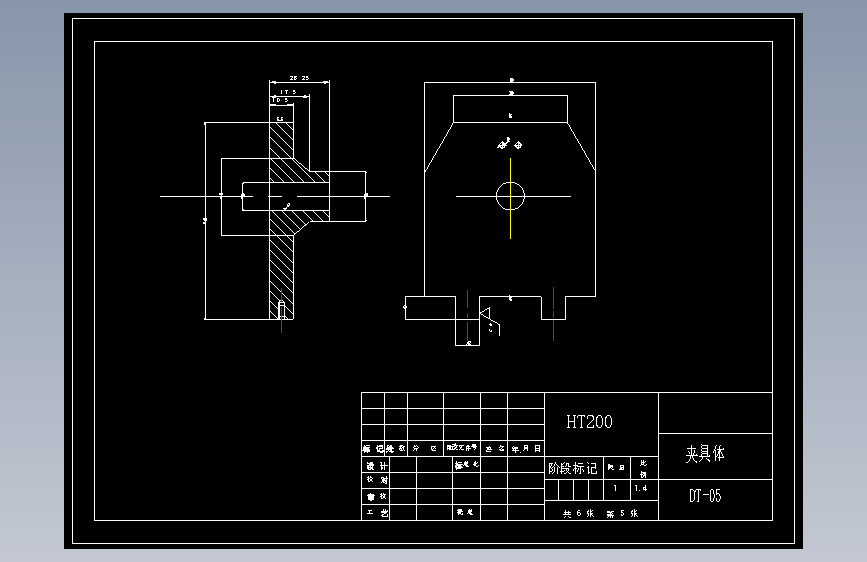
Task: Select the 阶段标记 title block label
Action: click(572, 469)
